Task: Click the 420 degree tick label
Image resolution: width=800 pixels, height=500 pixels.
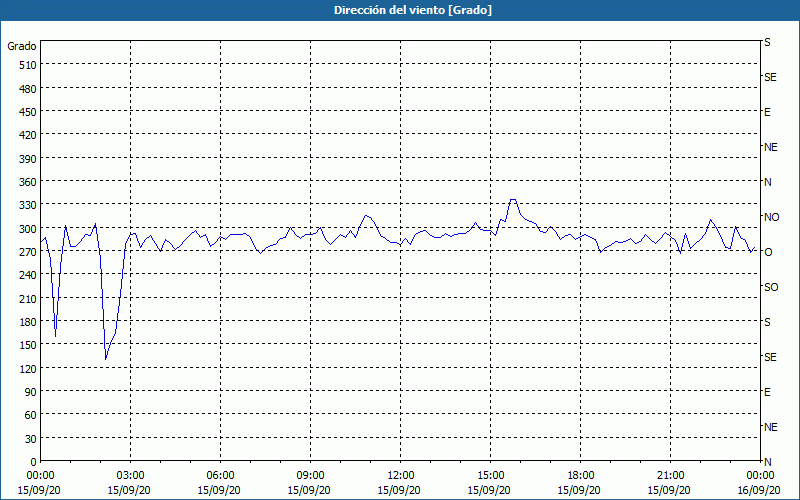Action: click(28, 135)
